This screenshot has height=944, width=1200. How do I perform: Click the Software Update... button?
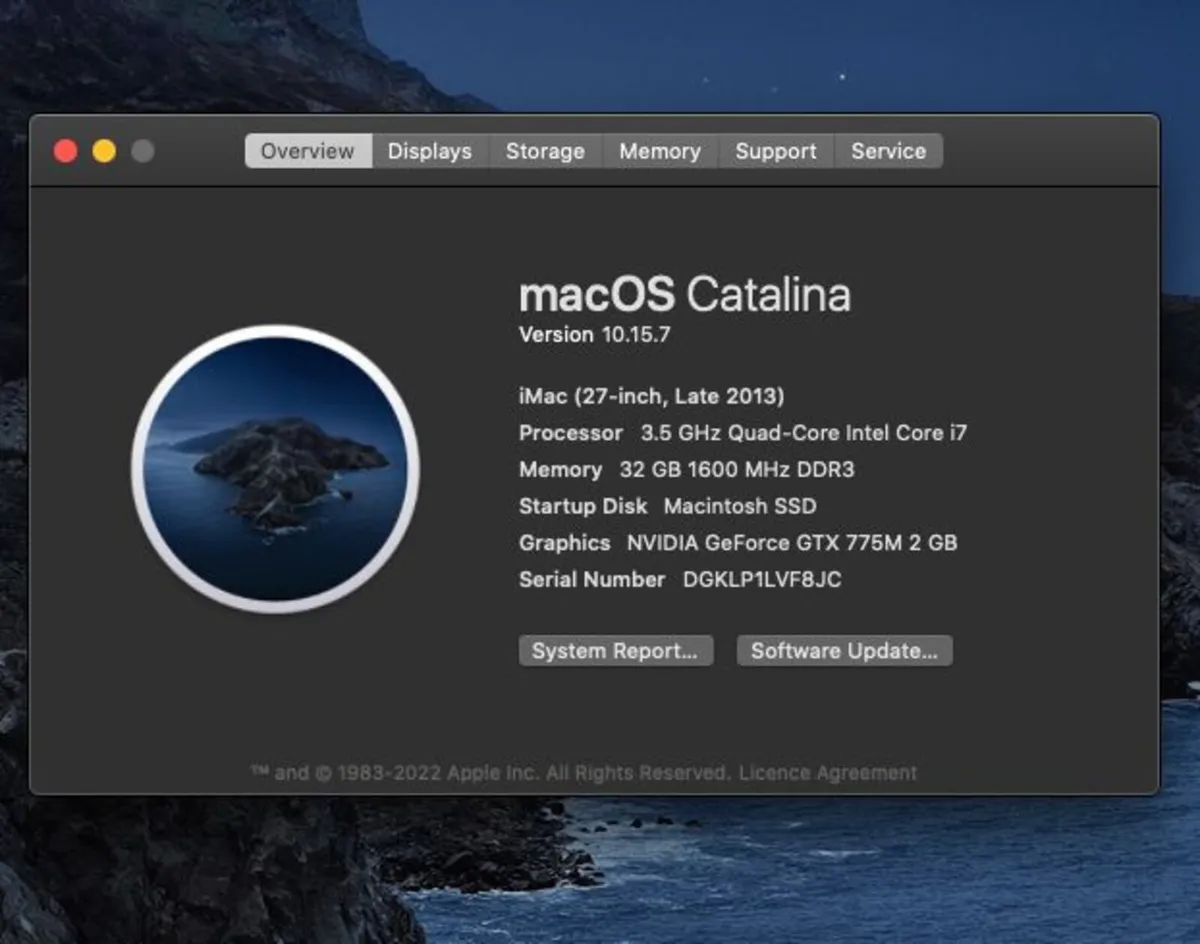pyautogui.click(x=845, y=651)
